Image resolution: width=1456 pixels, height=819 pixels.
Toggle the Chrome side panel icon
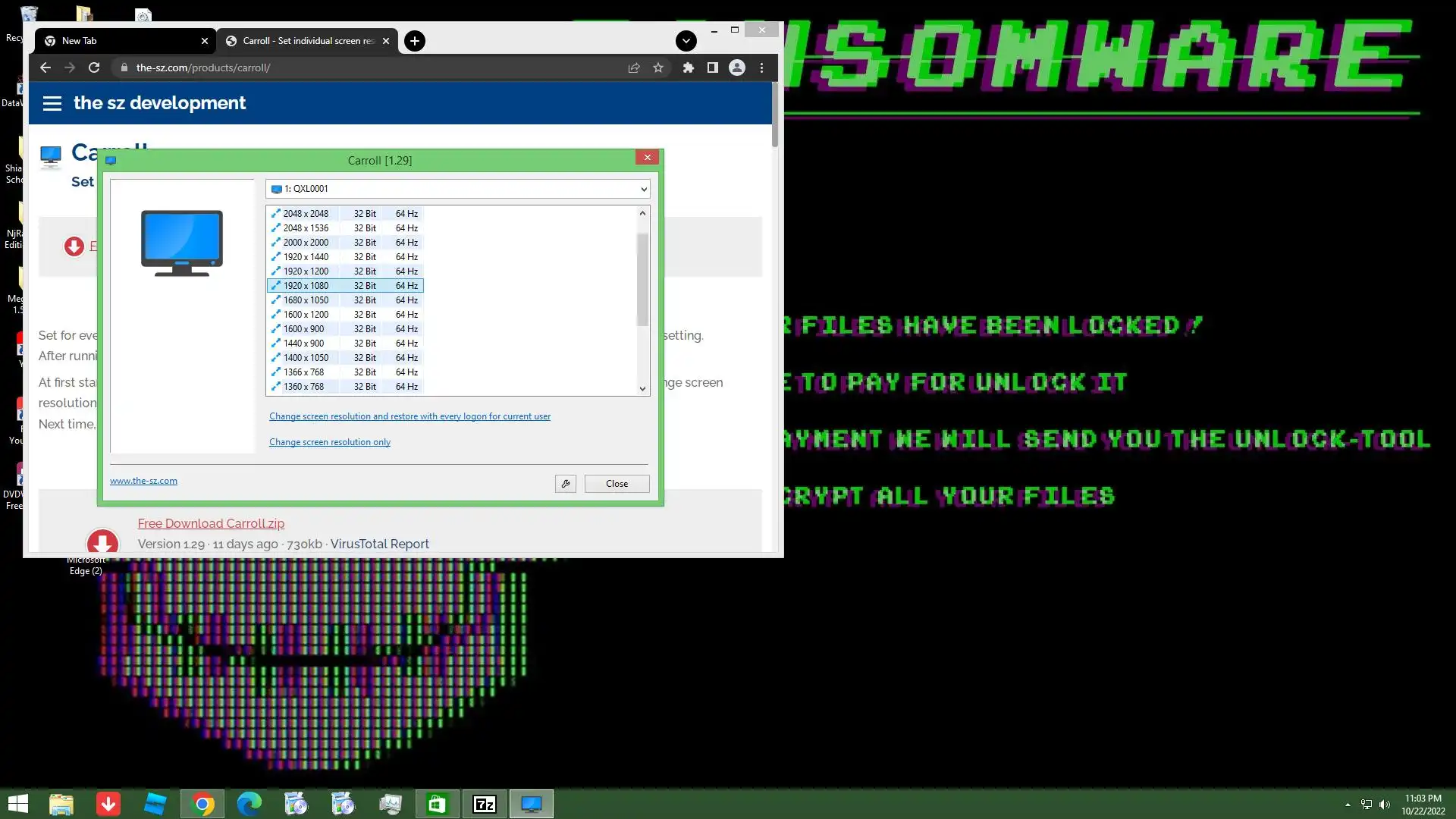click(712, 67)
